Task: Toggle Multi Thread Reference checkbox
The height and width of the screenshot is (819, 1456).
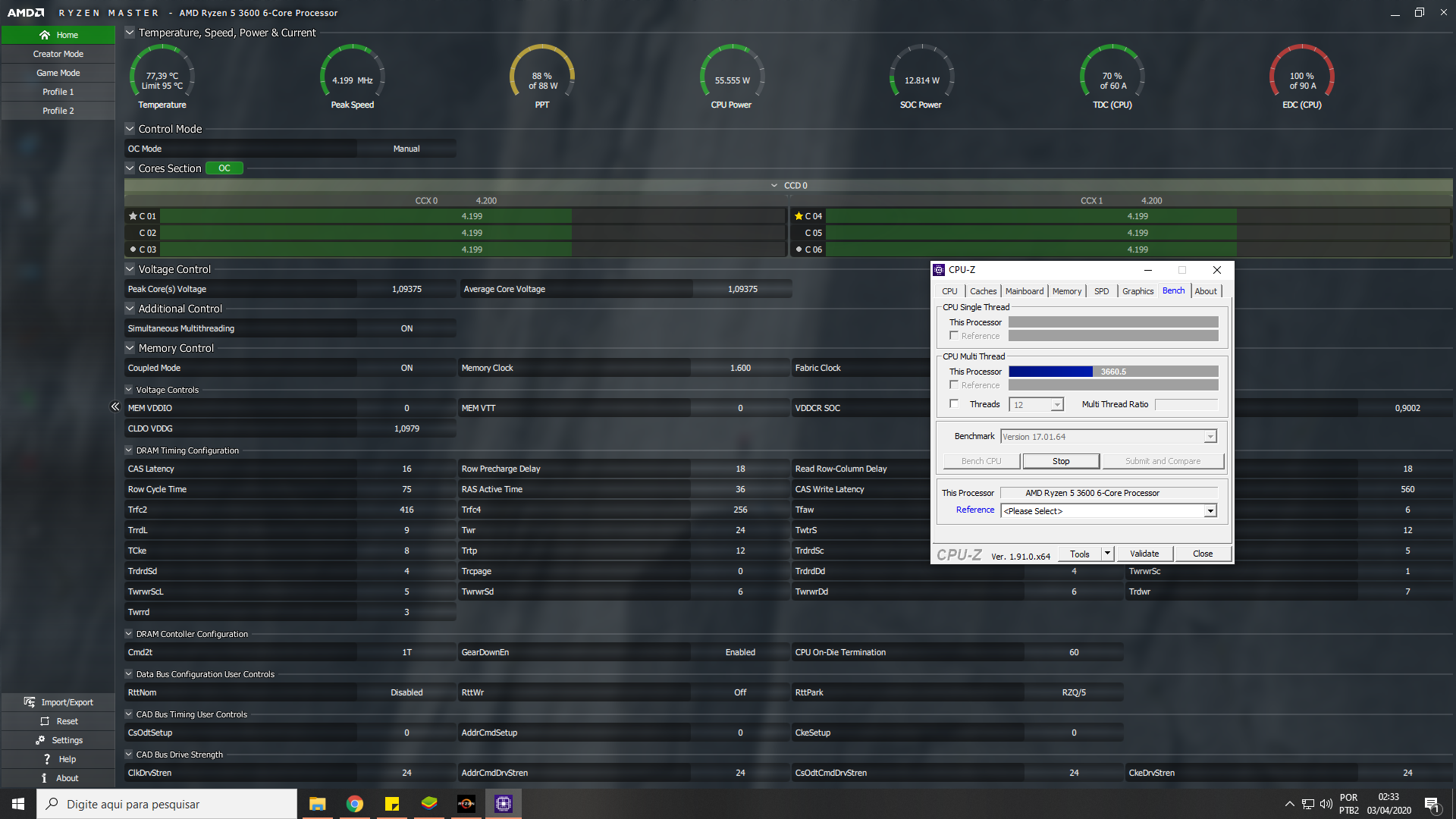Action: coord(954,385)
